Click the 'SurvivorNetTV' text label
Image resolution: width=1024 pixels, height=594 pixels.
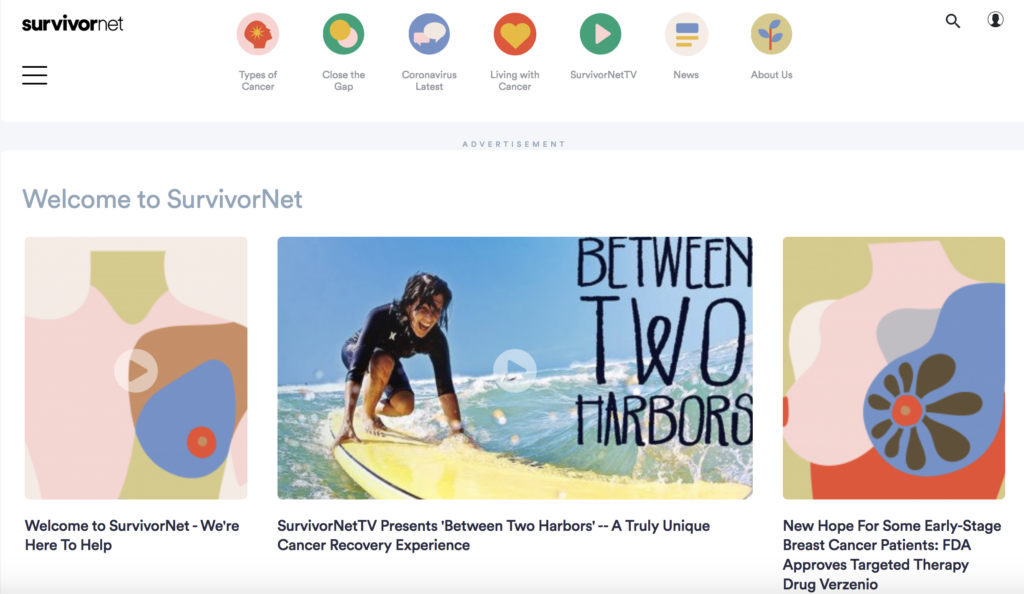point(603,75)
